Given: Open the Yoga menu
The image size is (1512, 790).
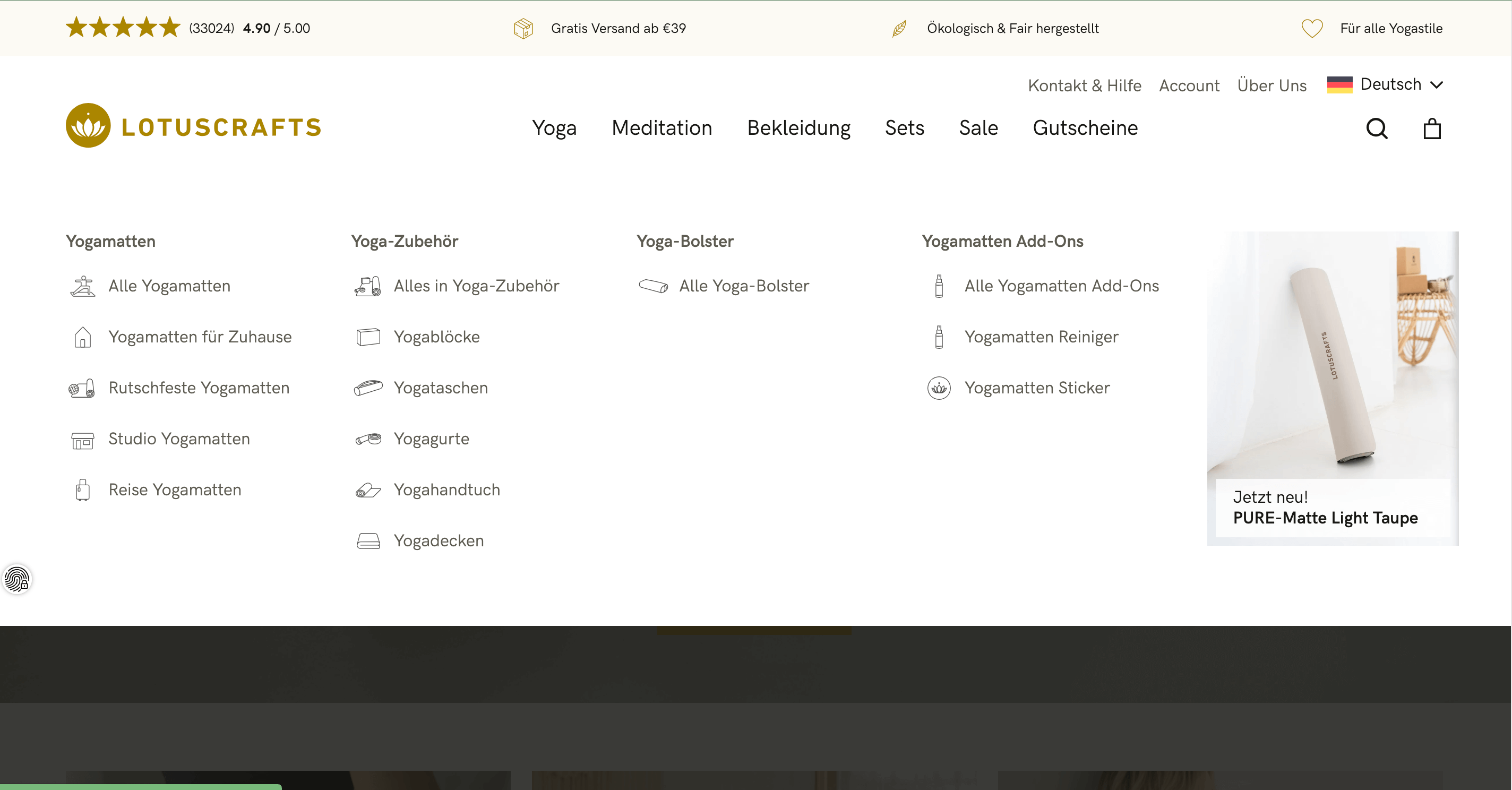Looking at the screenshot, I should click(554, 128).
